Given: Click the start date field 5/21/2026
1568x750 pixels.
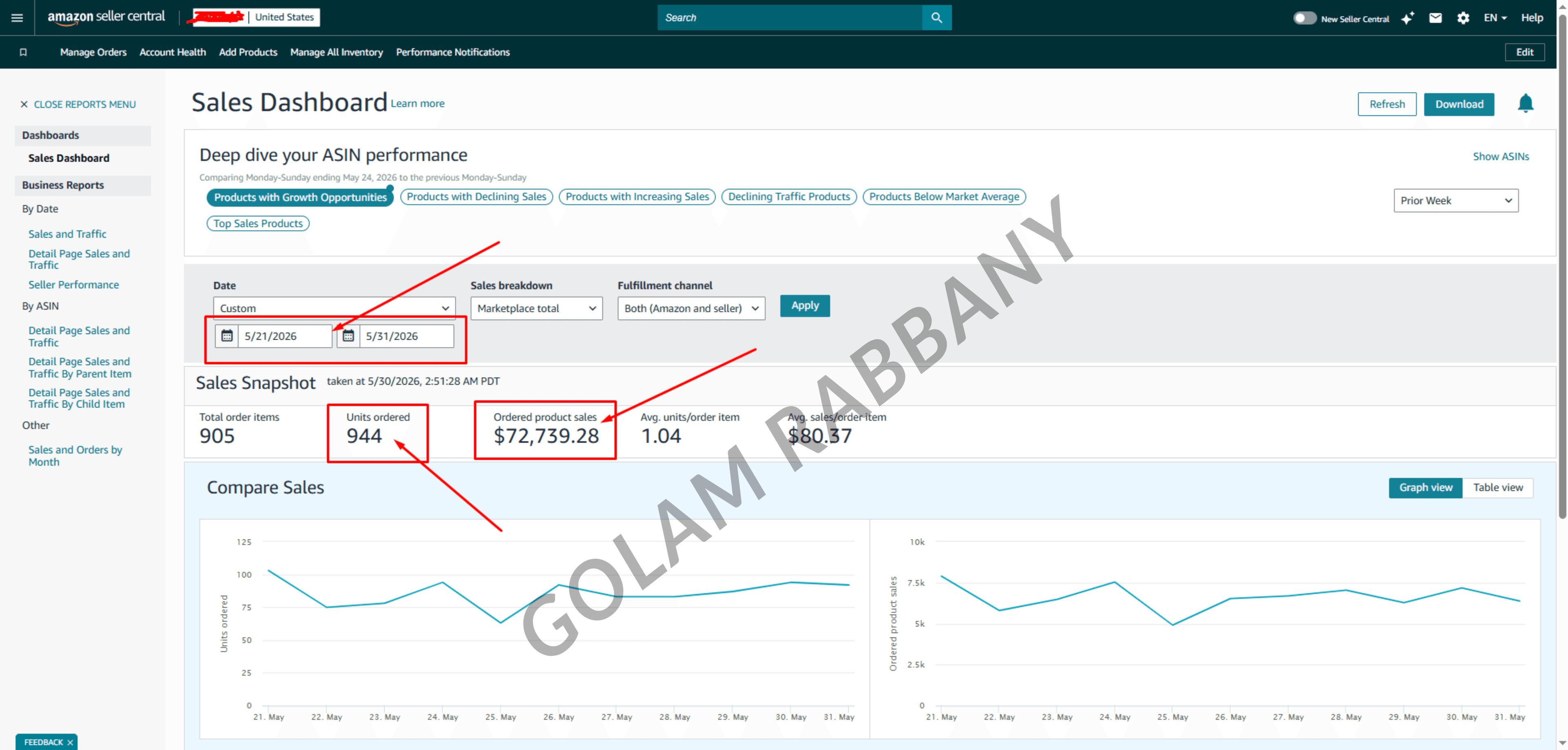Looking at the screenshot, I should coord(285,336).
